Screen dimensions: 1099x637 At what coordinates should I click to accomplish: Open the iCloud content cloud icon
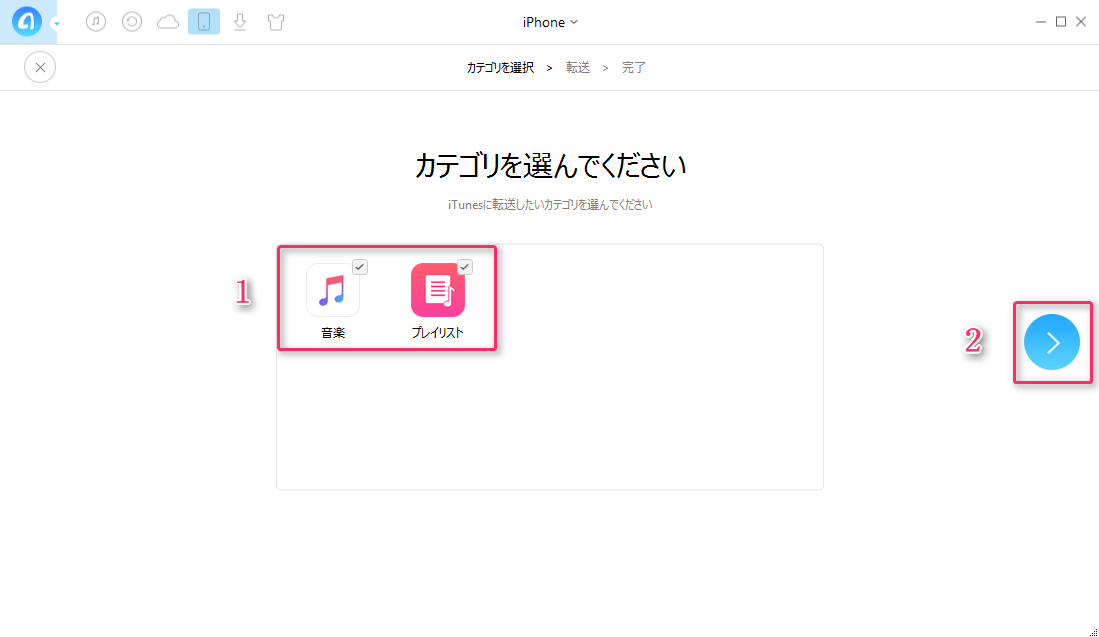[x=168, y=22]
